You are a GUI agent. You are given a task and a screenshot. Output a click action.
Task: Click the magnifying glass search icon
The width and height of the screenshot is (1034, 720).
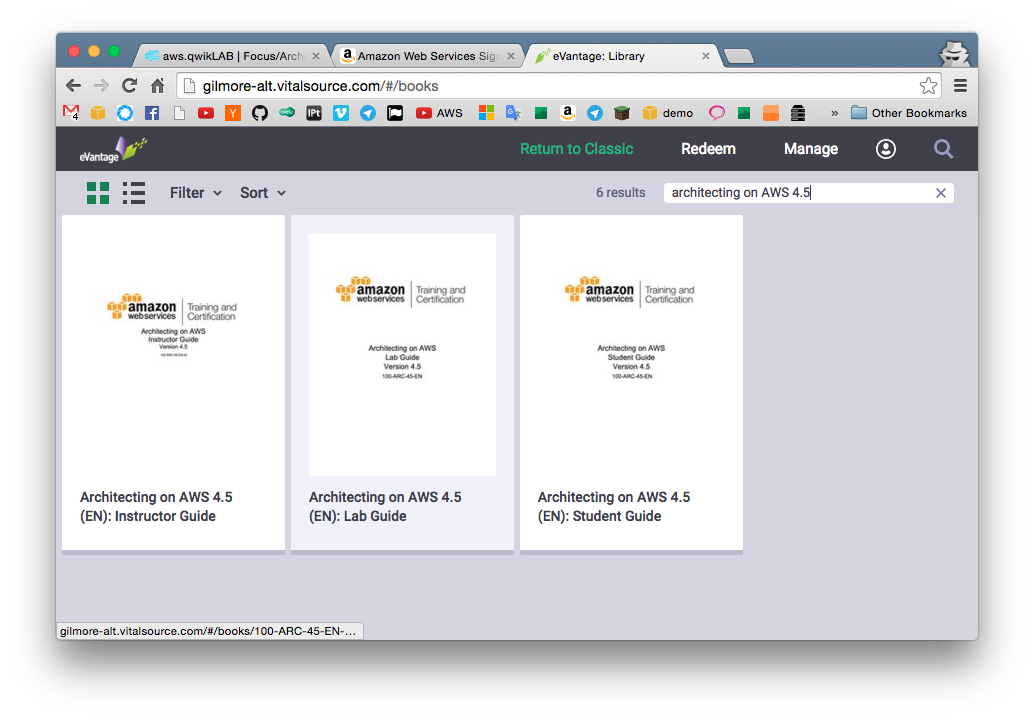tap(944, 149)
